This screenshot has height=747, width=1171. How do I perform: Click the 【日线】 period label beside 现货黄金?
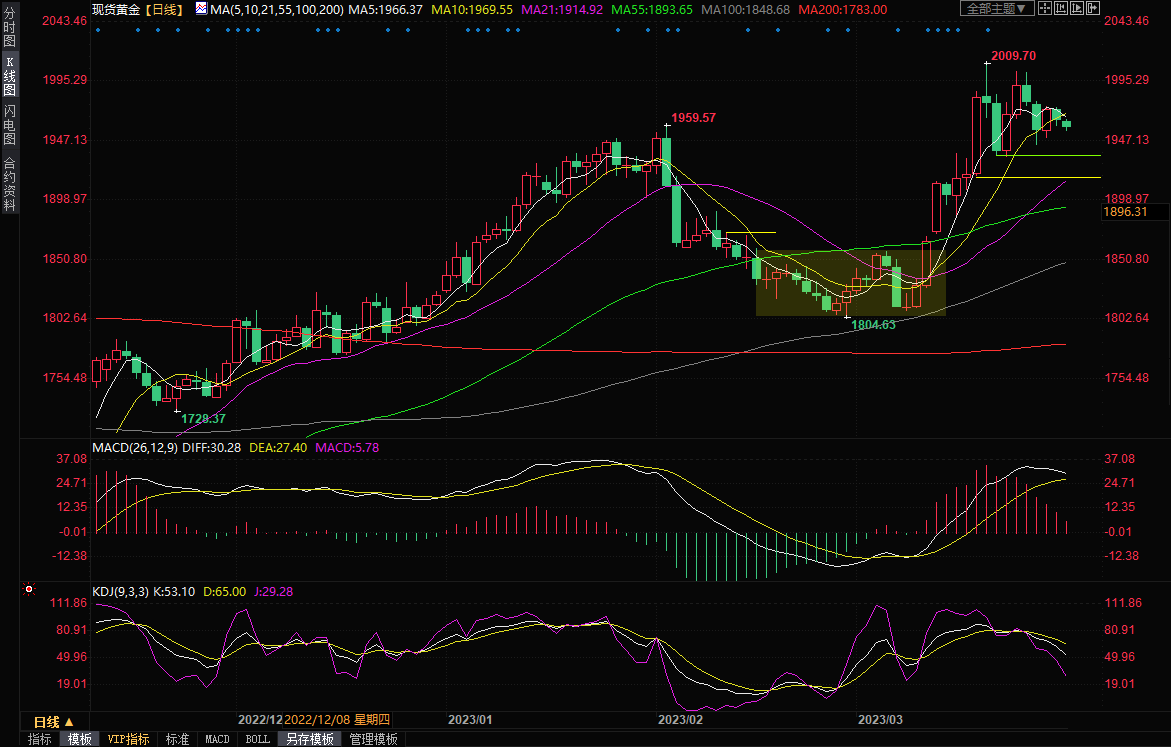point(162,9)
